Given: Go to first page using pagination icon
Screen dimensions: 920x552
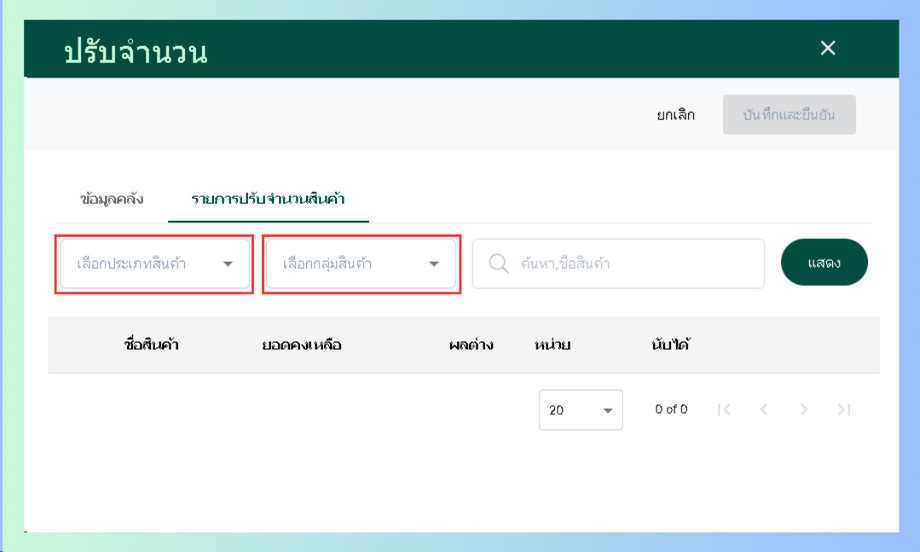Looking at the screenshot, I should (x=724, y=409).
